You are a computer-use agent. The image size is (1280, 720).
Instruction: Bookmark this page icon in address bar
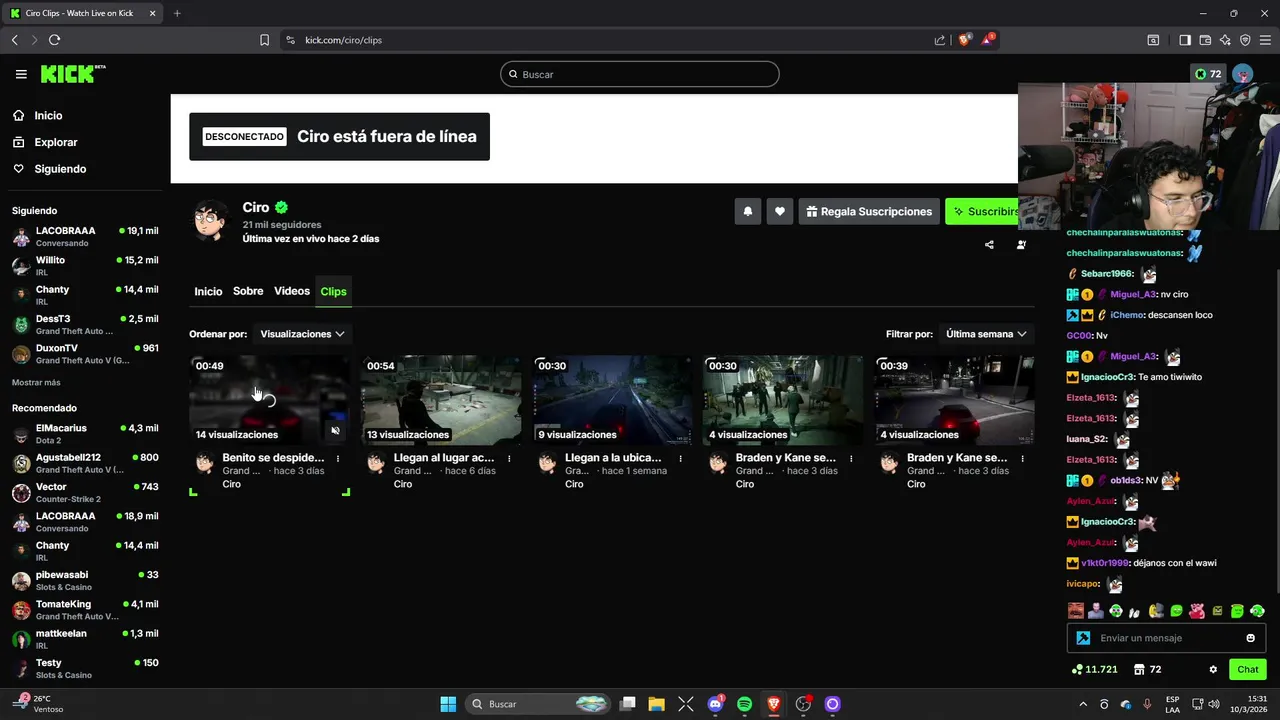pos(264,40)
